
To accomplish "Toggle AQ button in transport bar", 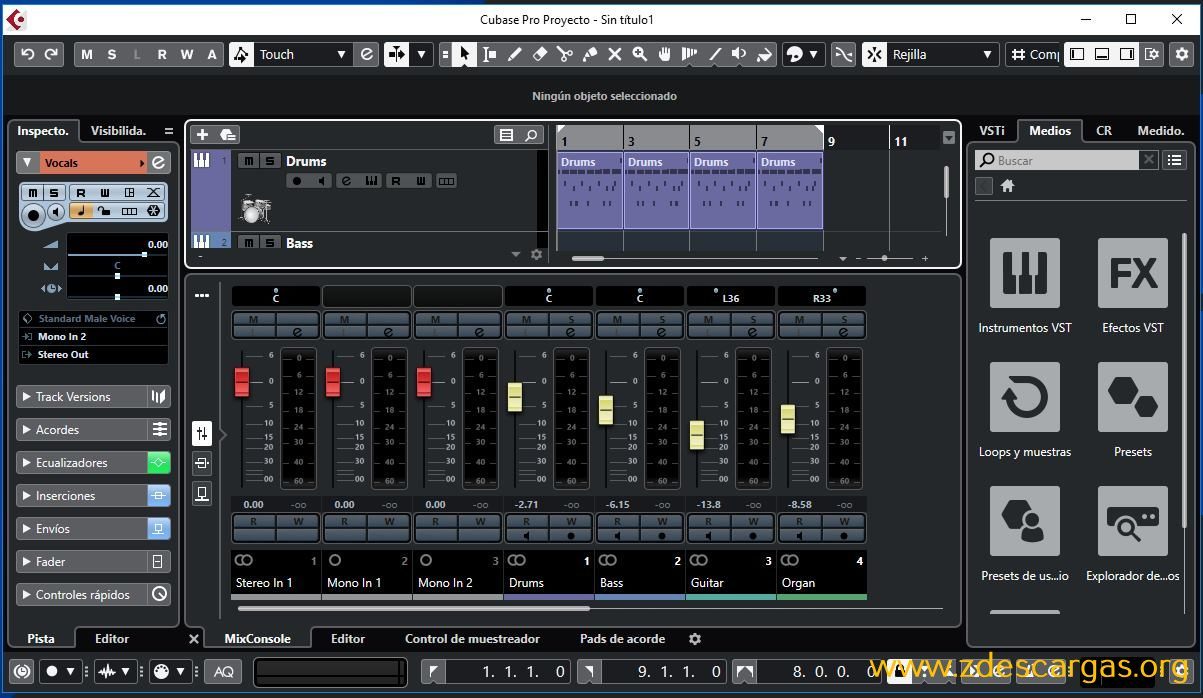I will click(224, 672).
